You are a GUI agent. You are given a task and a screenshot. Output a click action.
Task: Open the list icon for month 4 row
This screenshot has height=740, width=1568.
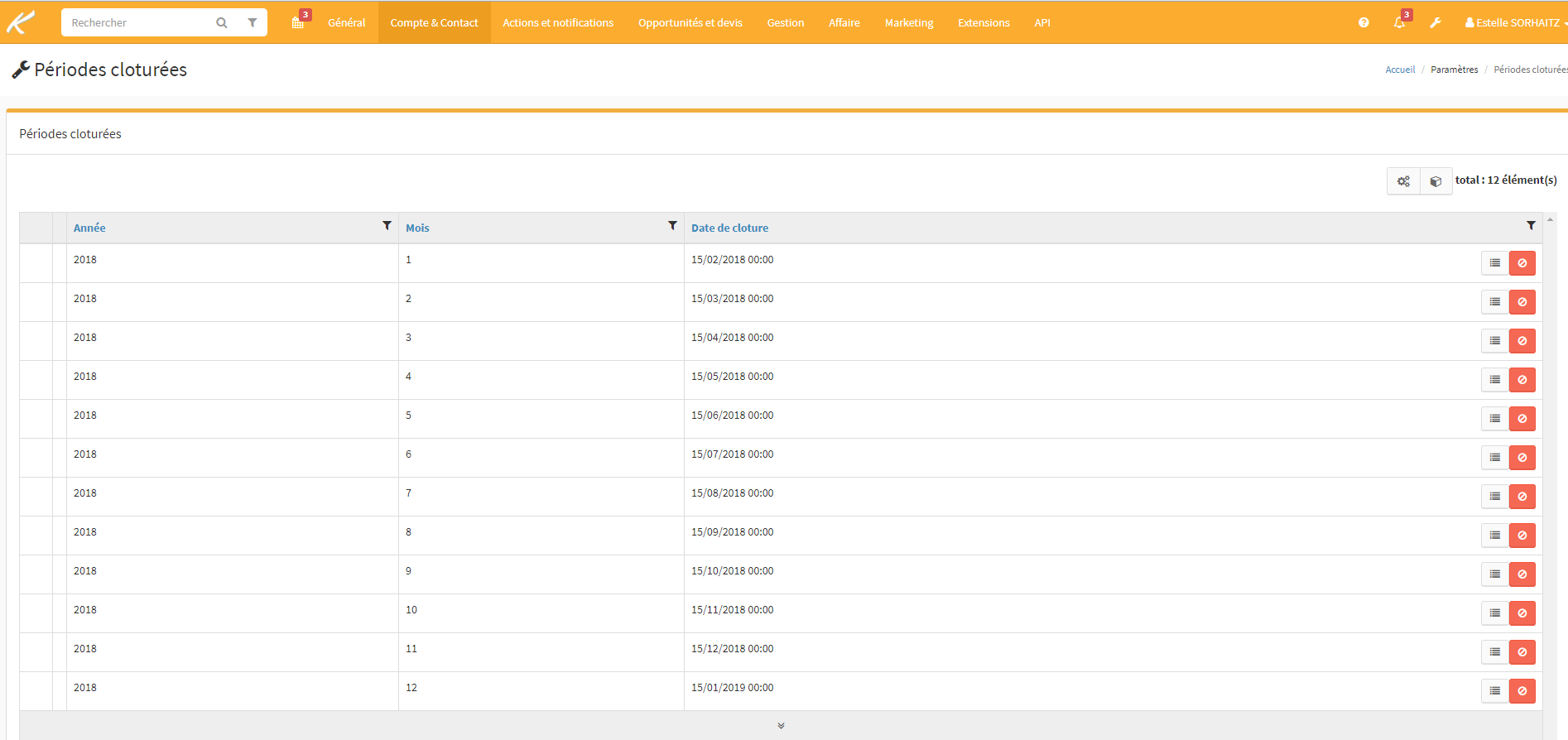1495,380
